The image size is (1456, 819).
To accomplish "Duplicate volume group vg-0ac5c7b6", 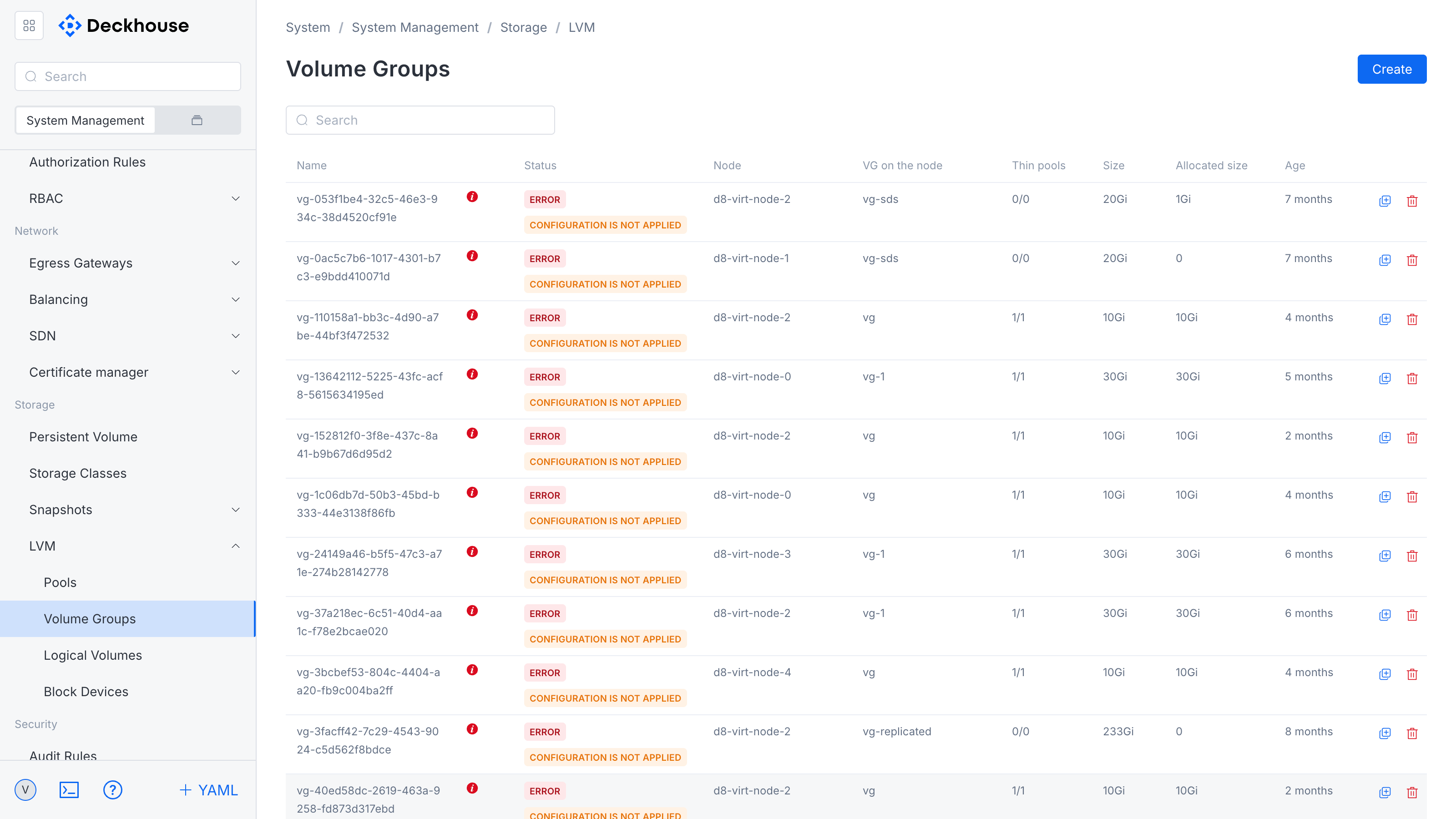I will (1385, 260).
